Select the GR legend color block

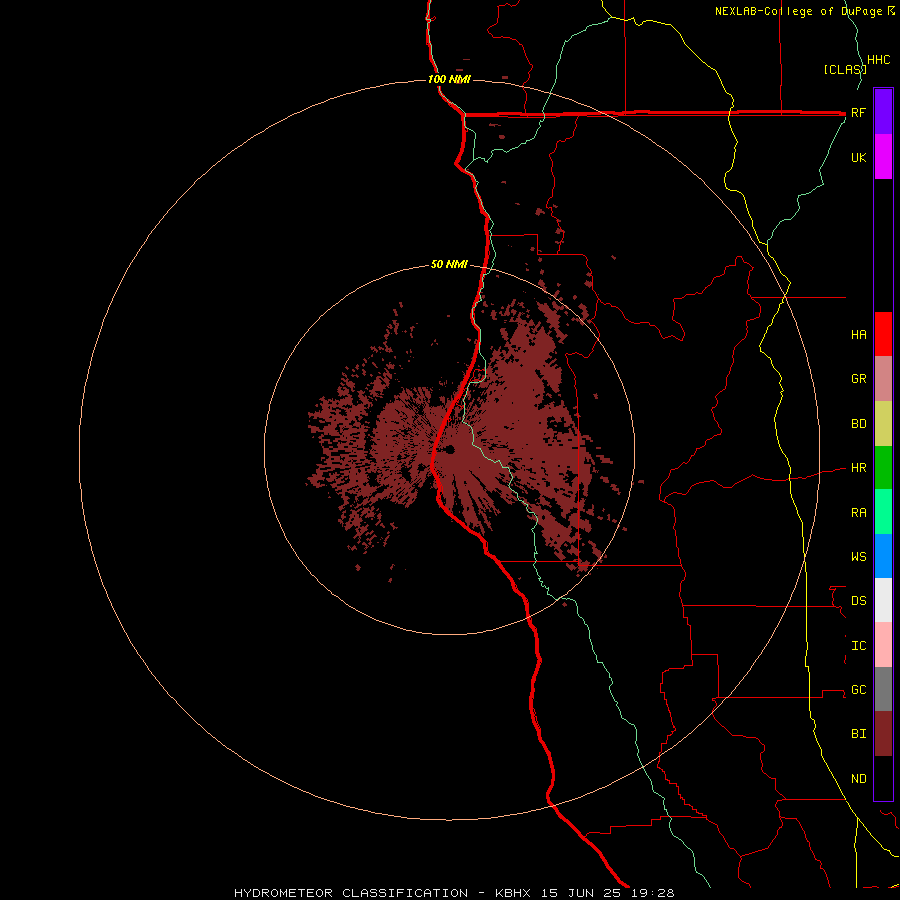click(x=883, y=379)
